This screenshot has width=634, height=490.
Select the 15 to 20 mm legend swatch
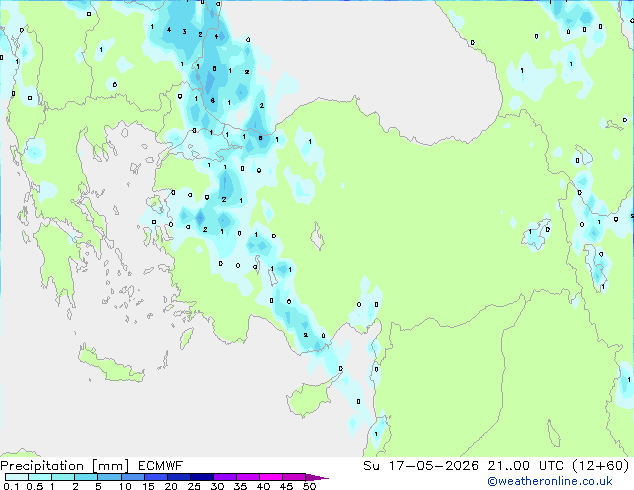[x=156, y=477]
